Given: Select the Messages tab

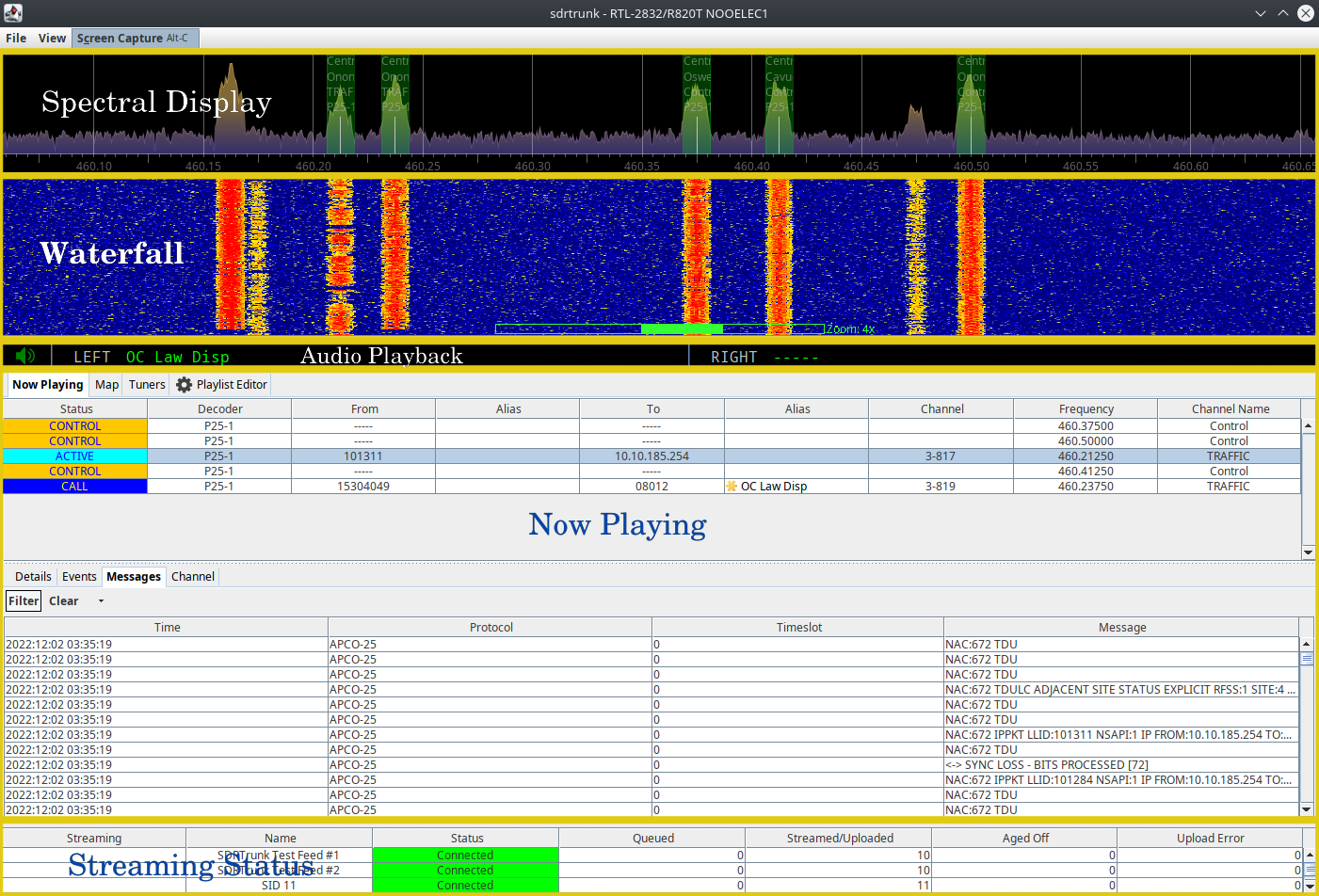Looking at the screenshot, I should pyautogui.click(x=134, y=577).
